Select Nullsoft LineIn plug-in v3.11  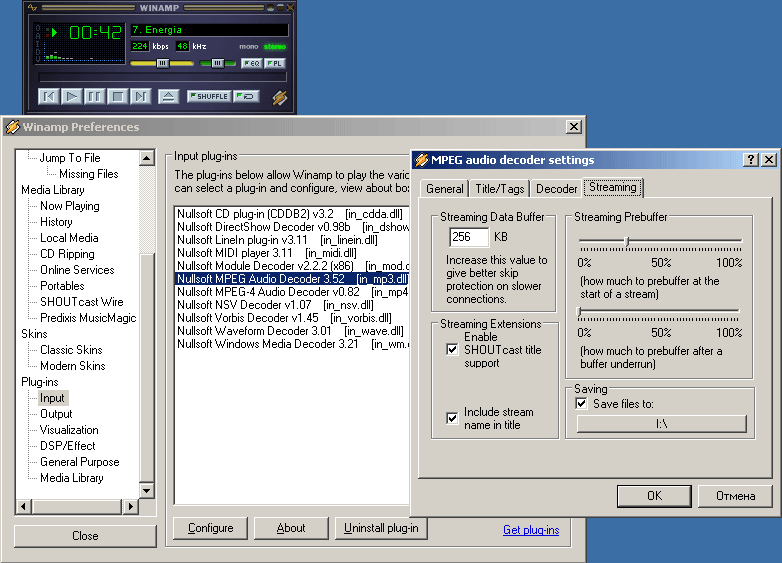pyautogui.click(x=291, y=240)
